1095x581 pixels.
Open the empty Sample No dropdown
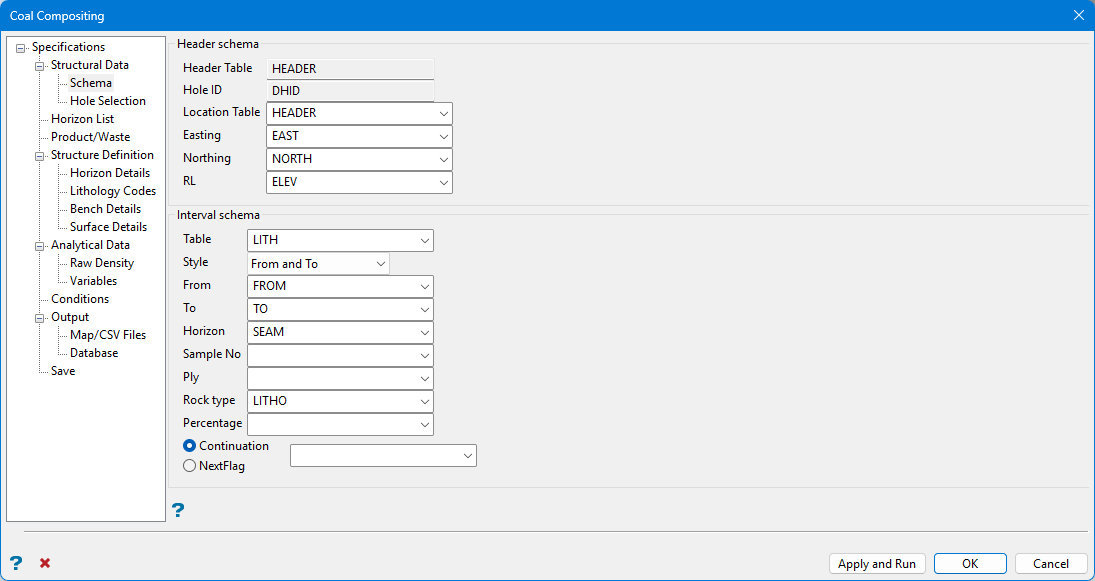tap(340, 355)
